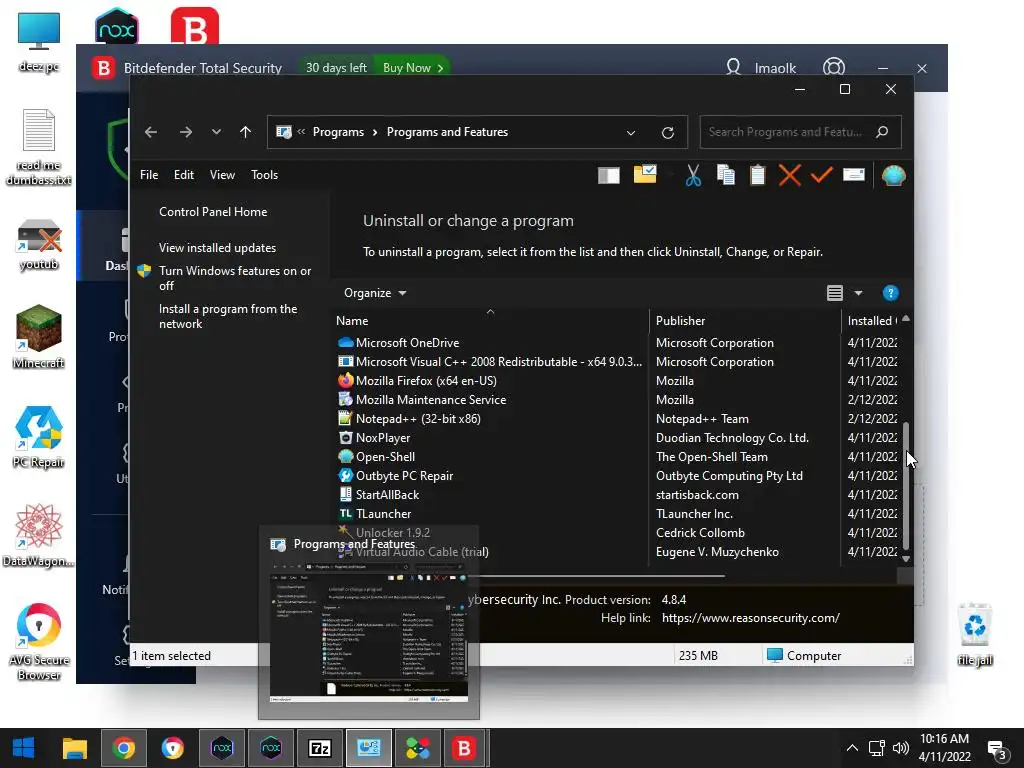Expand the view options dropdown arrow
The width and height of the screenshot is (1024, 768).
pos(858,293)
